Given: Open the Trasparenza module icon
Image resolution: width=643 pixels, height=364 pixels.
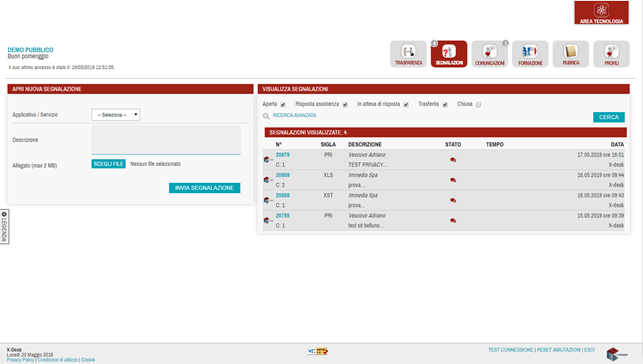Looking at the screenshot, I should pyautogui.click(x=408, y=54).
